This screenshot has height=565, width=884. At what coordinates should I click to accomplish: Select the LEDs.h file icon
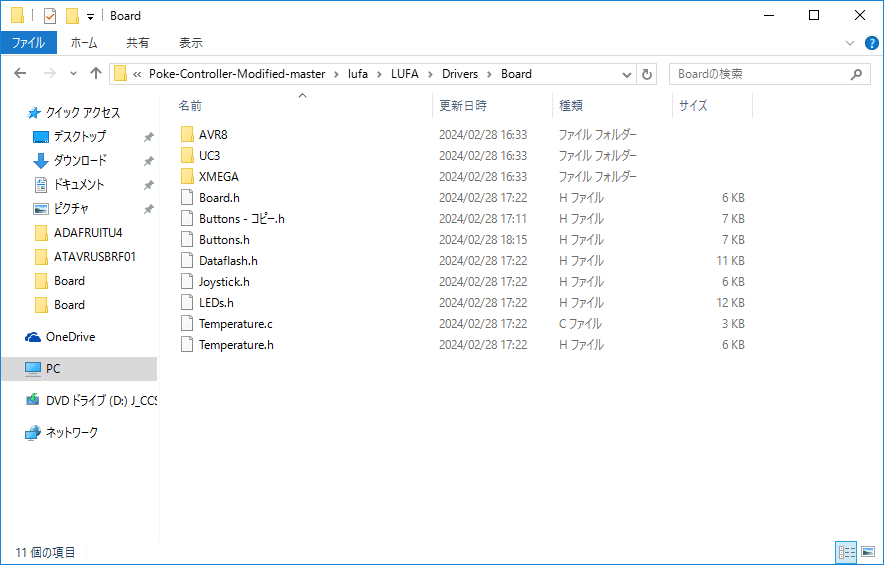[x=187, y=303]
